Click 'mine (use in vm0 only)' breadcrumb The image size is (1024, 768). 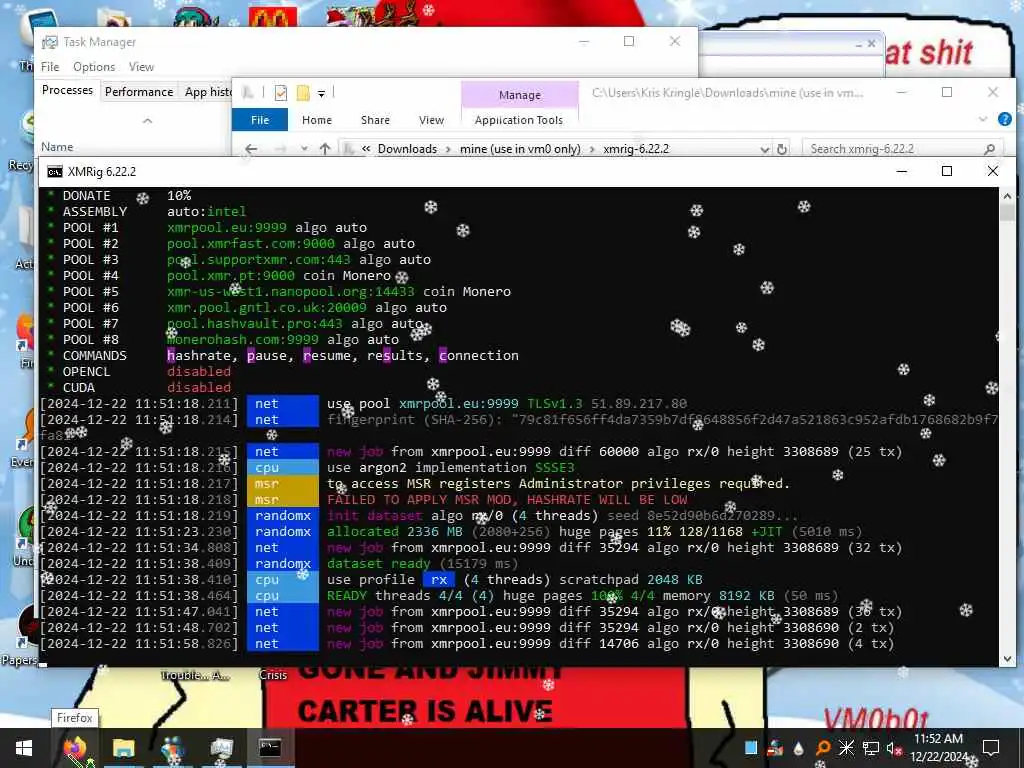tap(520, 149)
